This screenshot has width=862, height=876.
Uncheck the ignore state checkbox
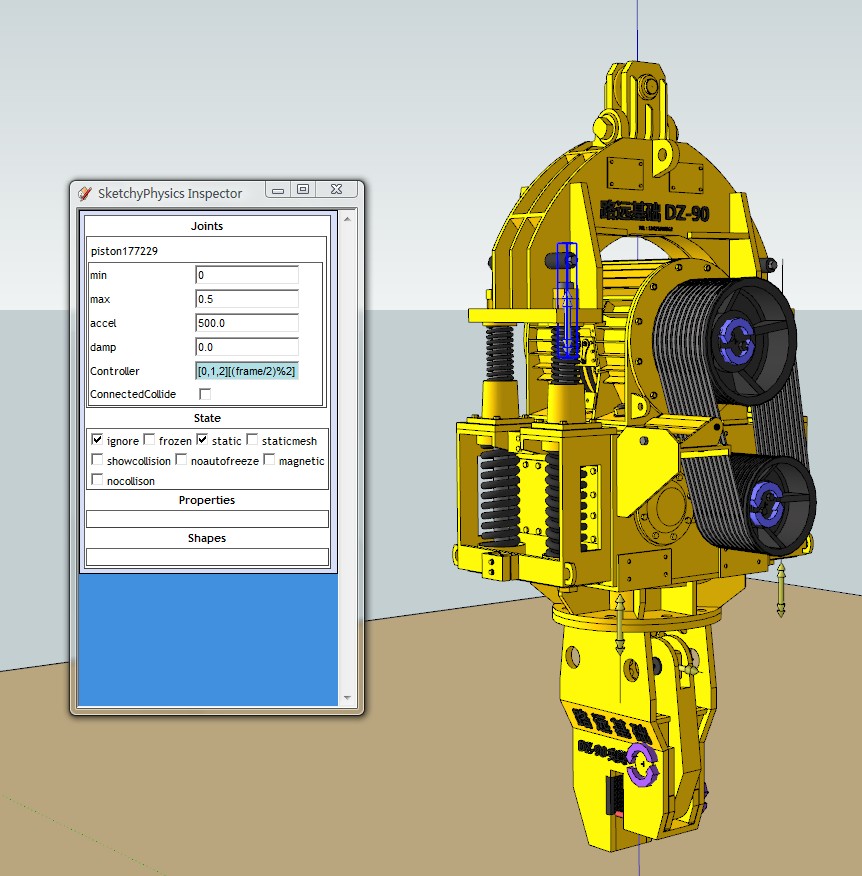[x=97, y=440]
